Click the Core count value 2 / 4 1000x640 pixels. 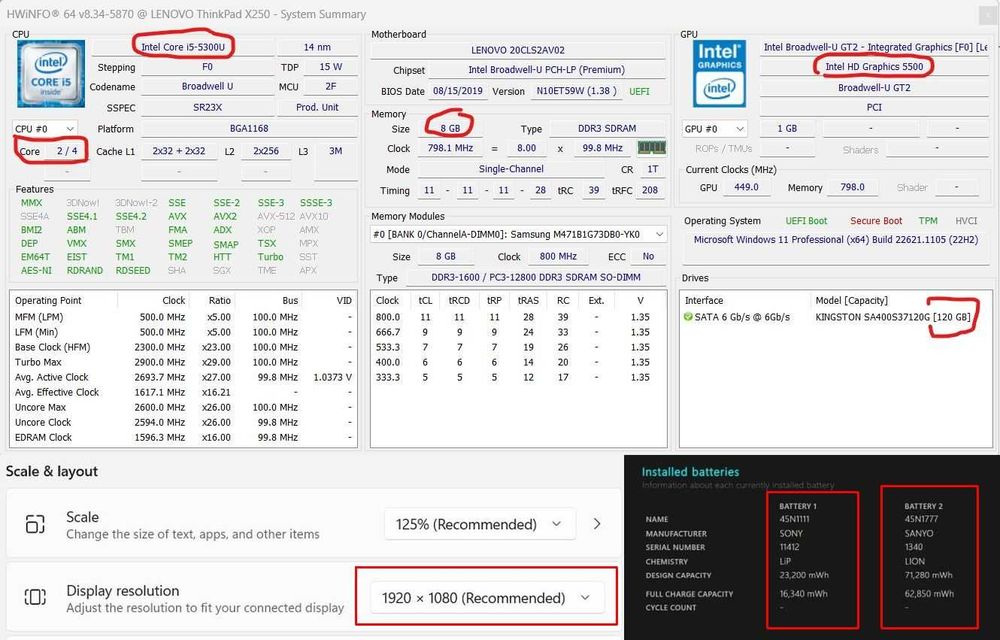click(67, 151)
